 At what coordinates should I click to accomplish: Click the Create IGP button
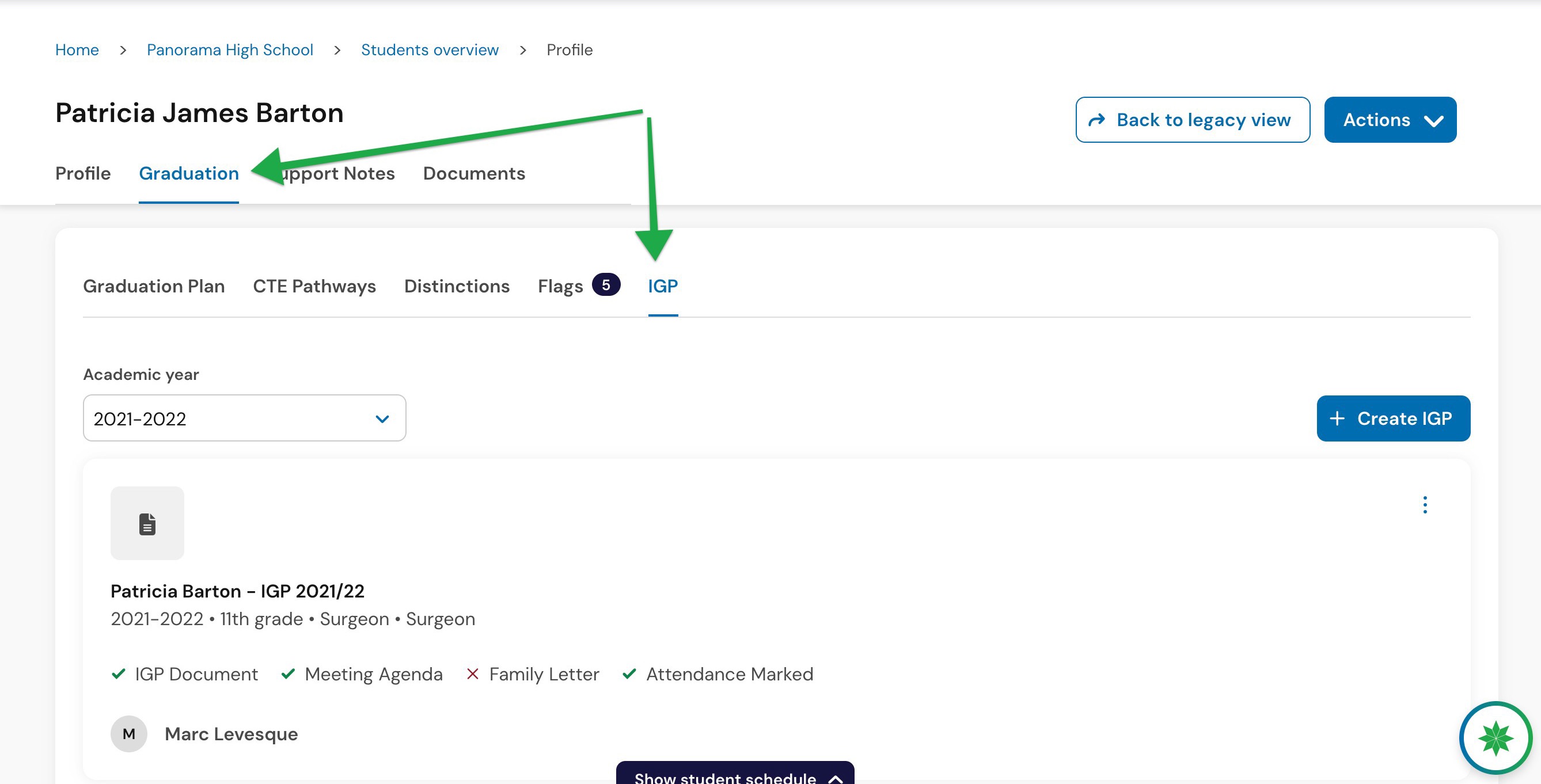coord(1393,418)
